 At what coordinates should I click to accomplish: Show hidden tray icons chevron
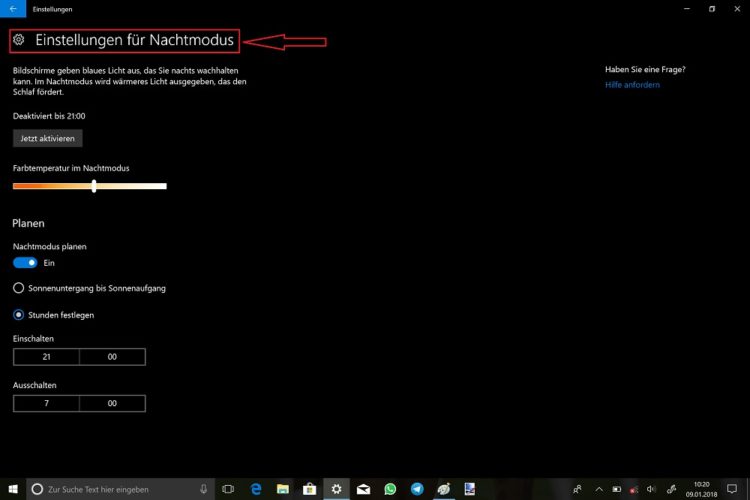599,489
